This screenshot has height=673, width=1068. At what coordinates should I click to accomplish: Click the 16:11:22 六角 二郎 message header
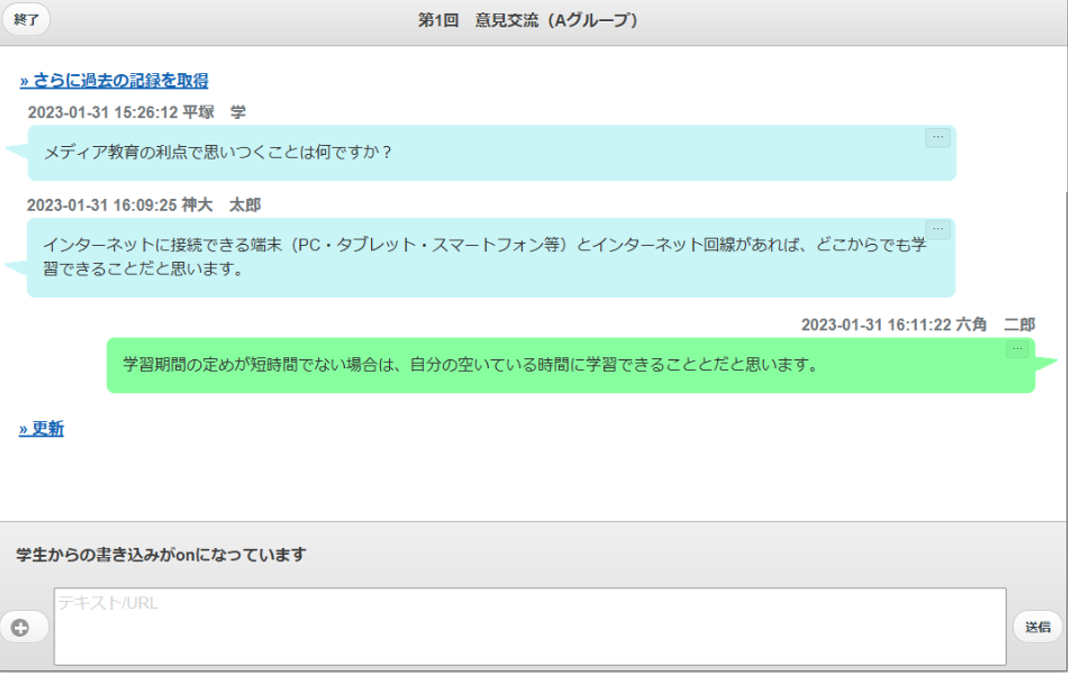917,325
